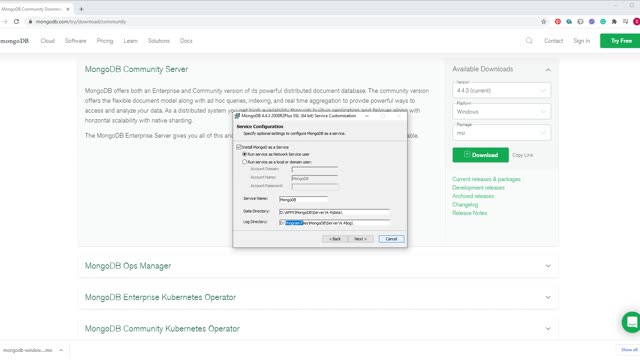Open the Package dropdown showing msi
The height and width of the screenshot is (360, 640).
[502, 133]
